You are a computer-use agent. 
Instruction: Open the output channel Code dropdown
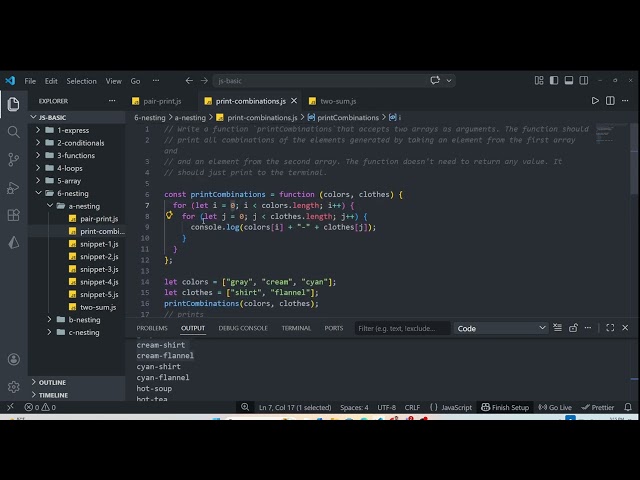click(501, 328)
